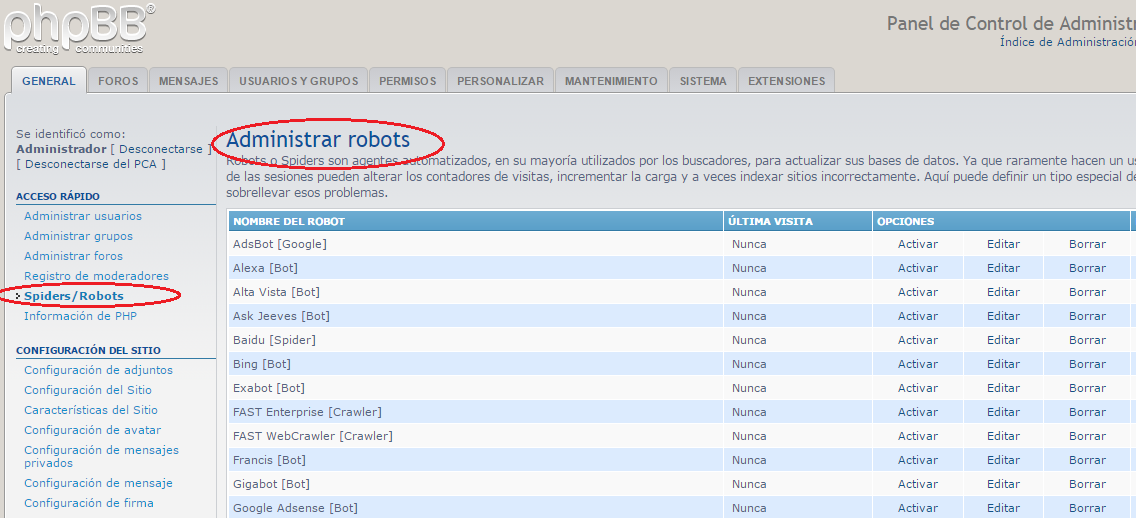Open Registro de moderadores link
This screenshot has height=518, width=1136.
96,276
